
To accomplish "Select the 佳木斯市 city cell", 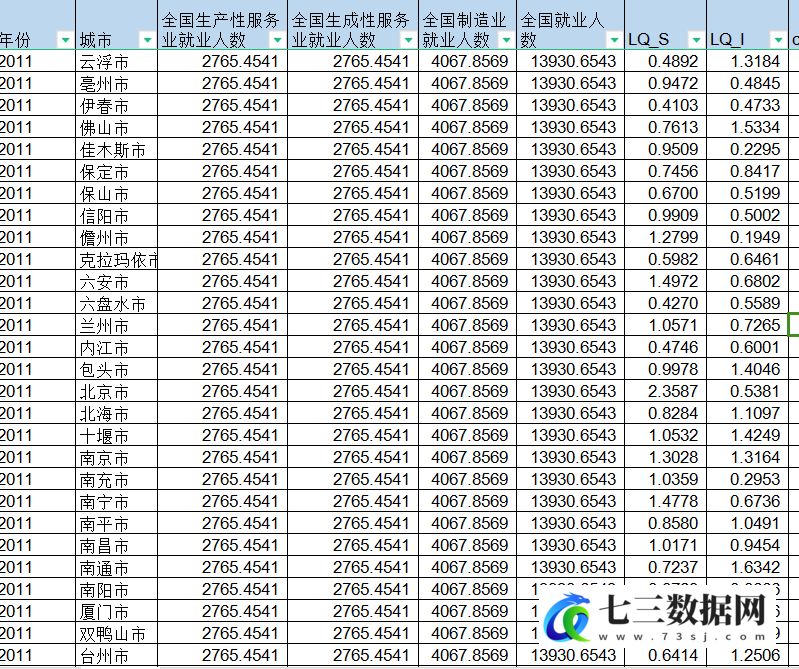I will click(x=116, y=149).
